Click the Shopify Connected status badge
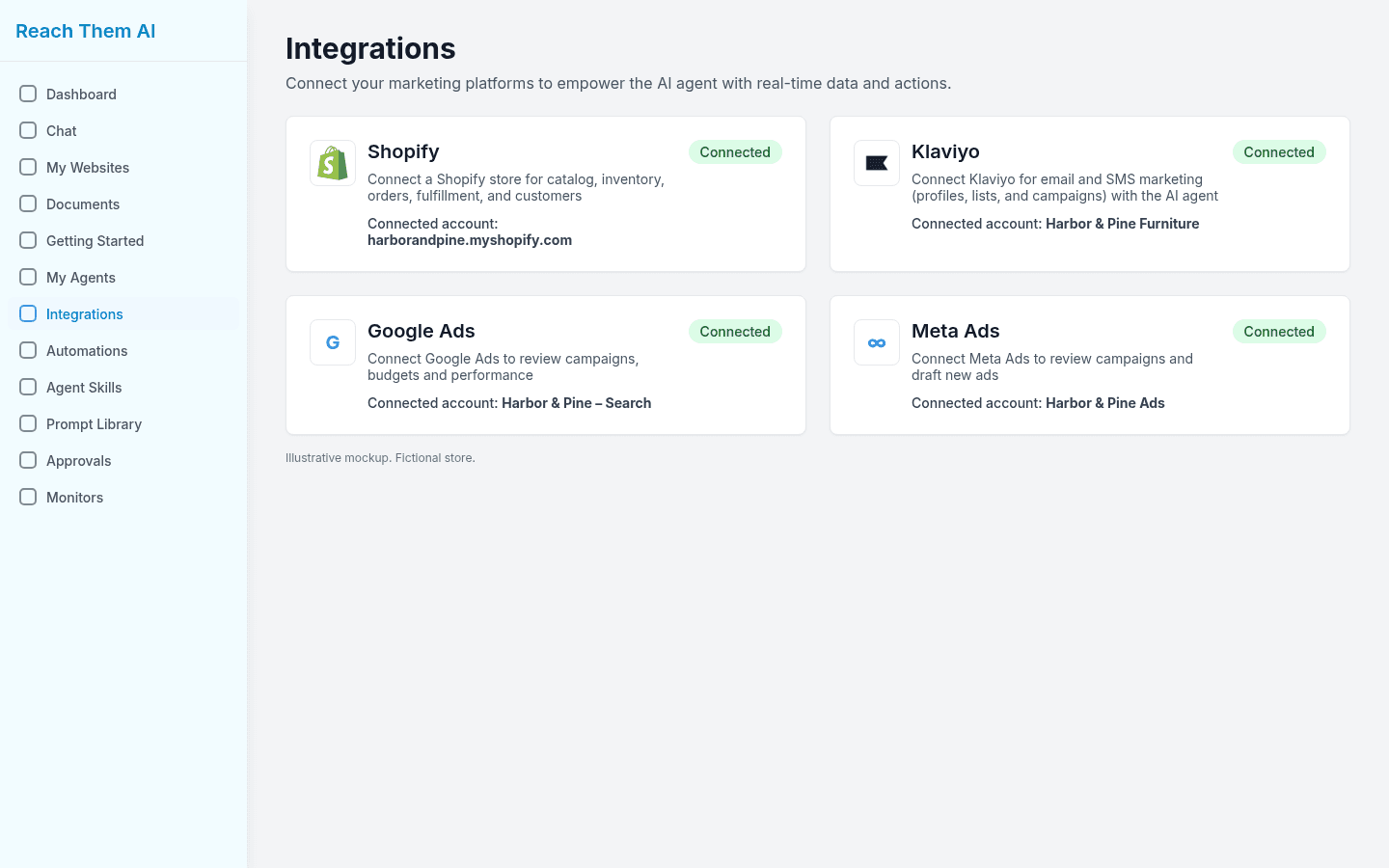This screenshot has width=1389, height=868. coord(735,152)
